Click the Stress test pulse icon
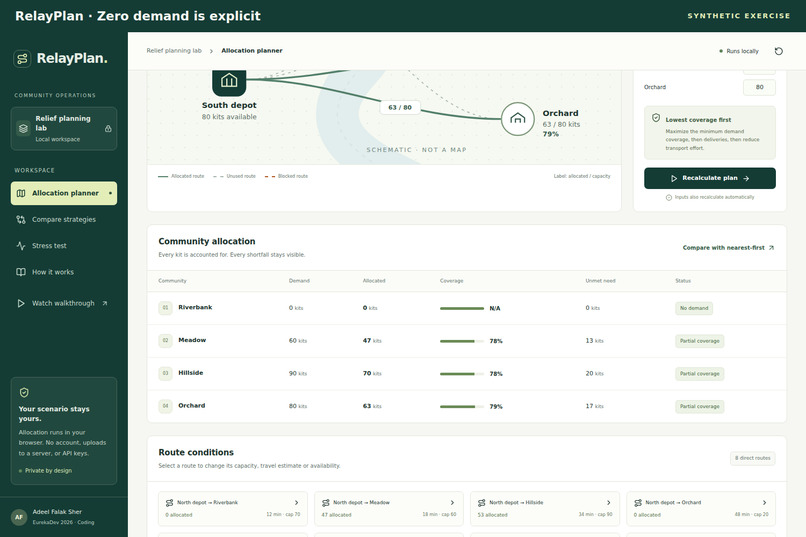This screenshot has width=806, height=537. (21, 246)
